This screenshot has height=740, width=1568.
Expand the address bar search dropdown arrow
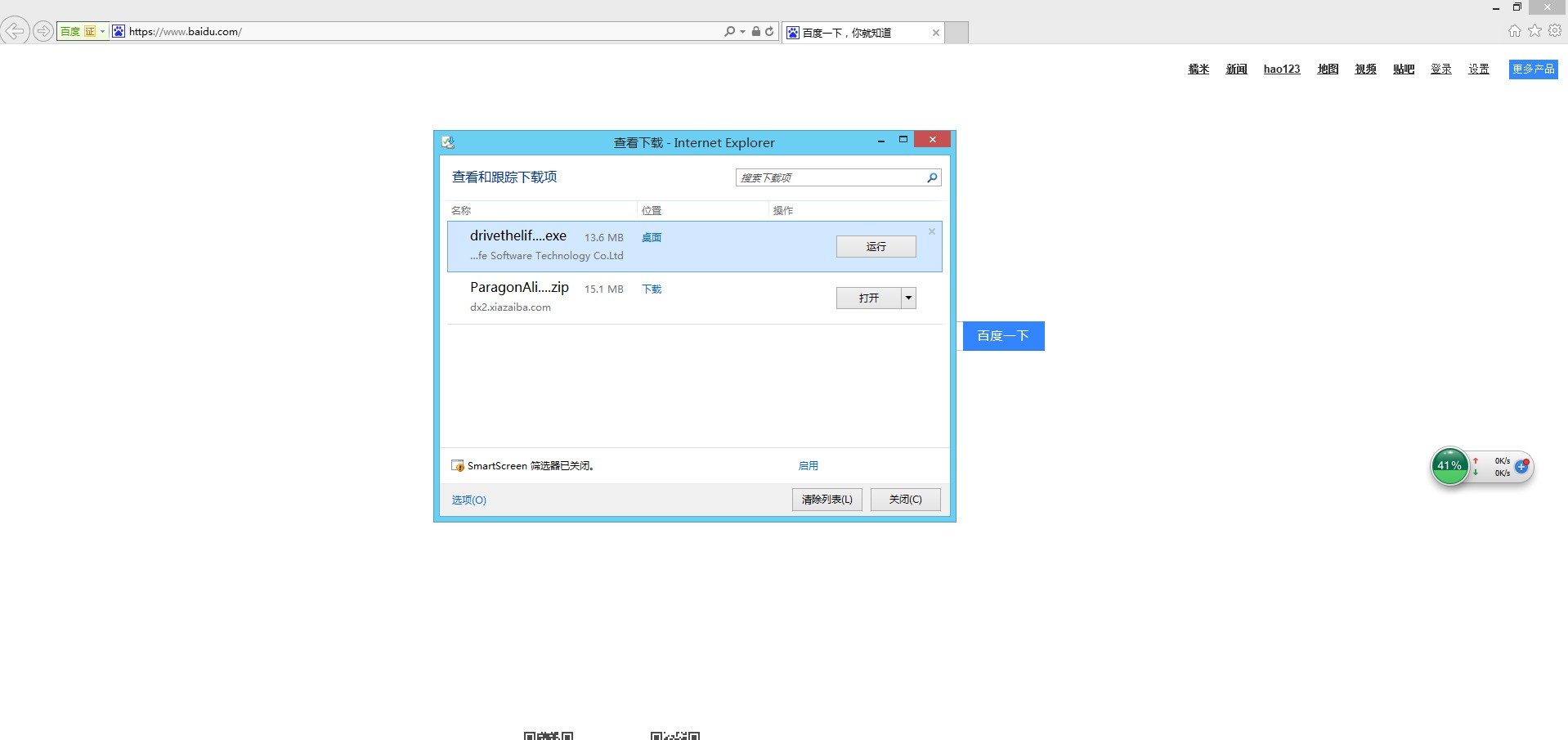pos(742,32)
